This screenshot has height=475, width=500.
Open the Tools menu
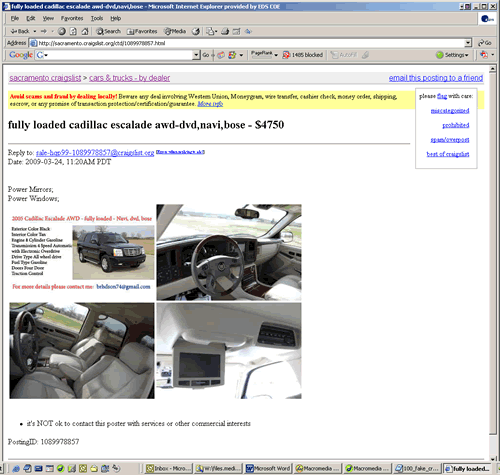coord(97,18)
